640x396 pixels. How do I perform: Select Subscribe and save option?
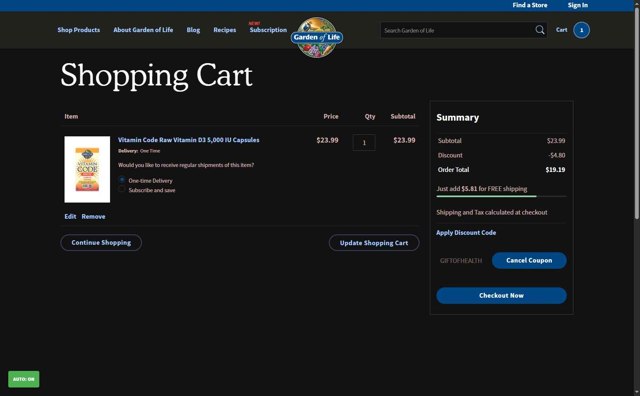coord(122,189)
